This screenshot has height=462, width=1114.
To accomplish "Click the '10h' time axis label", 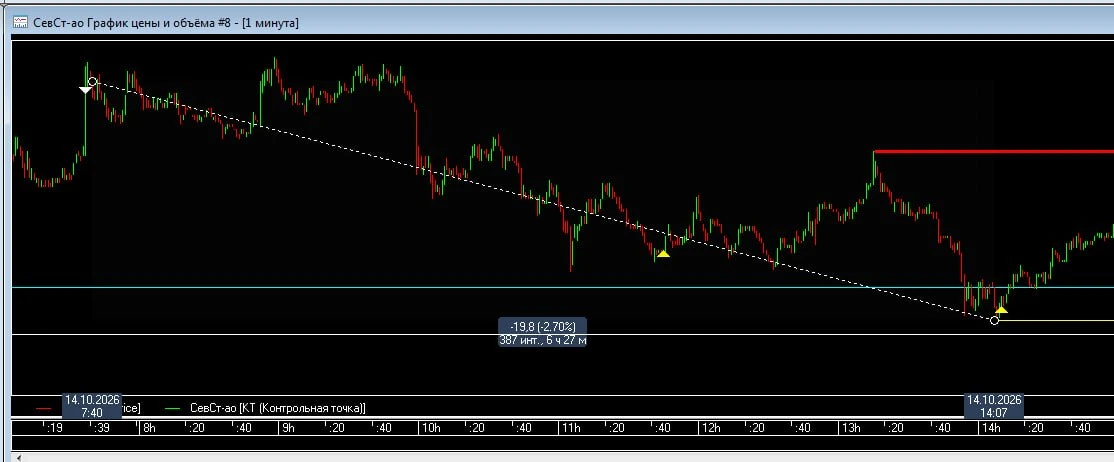I will tap(431, 428).
